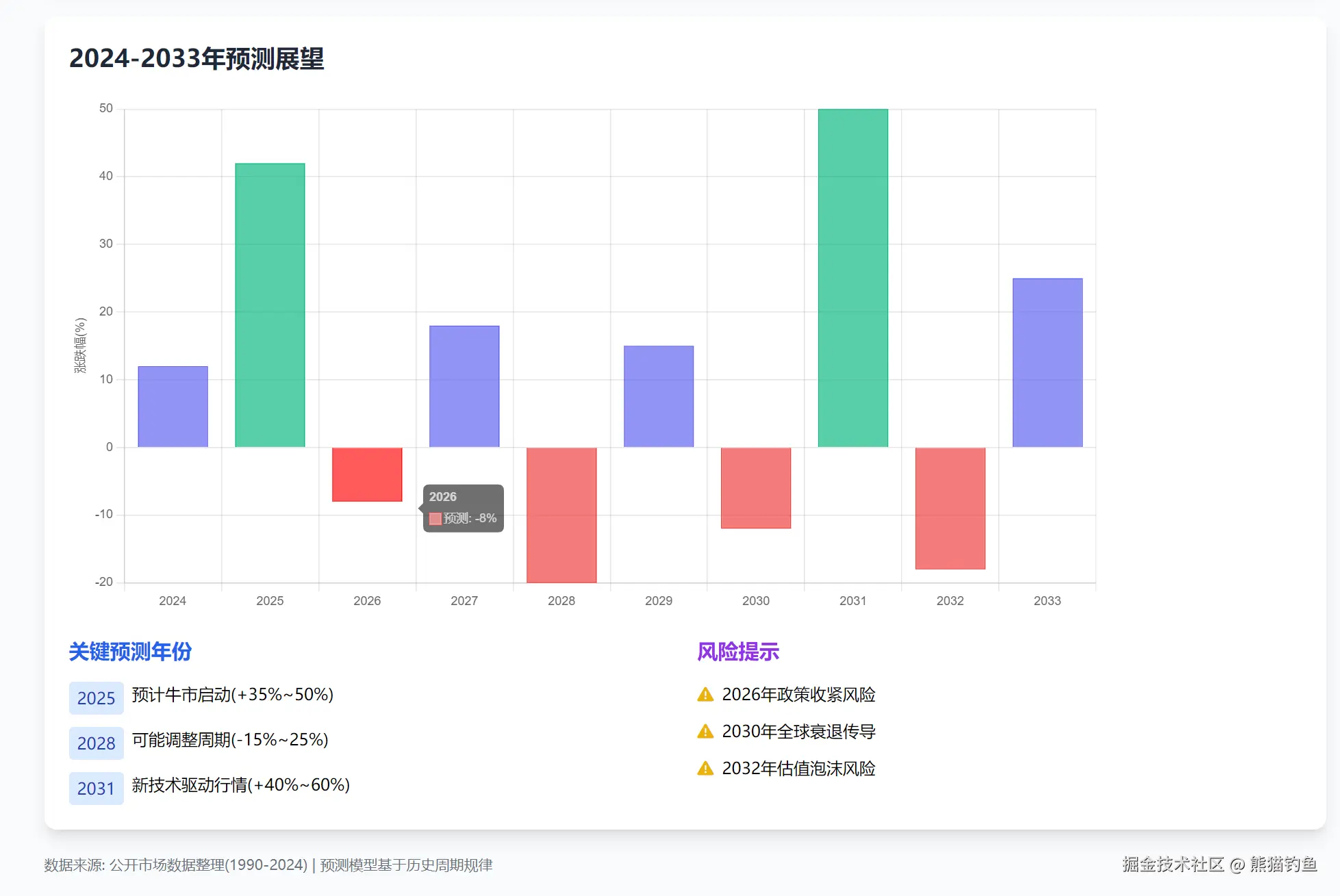Viewport: 1340px width, 896px height.
Task: Expand the 风险提示 section
Action: (737, 652)
